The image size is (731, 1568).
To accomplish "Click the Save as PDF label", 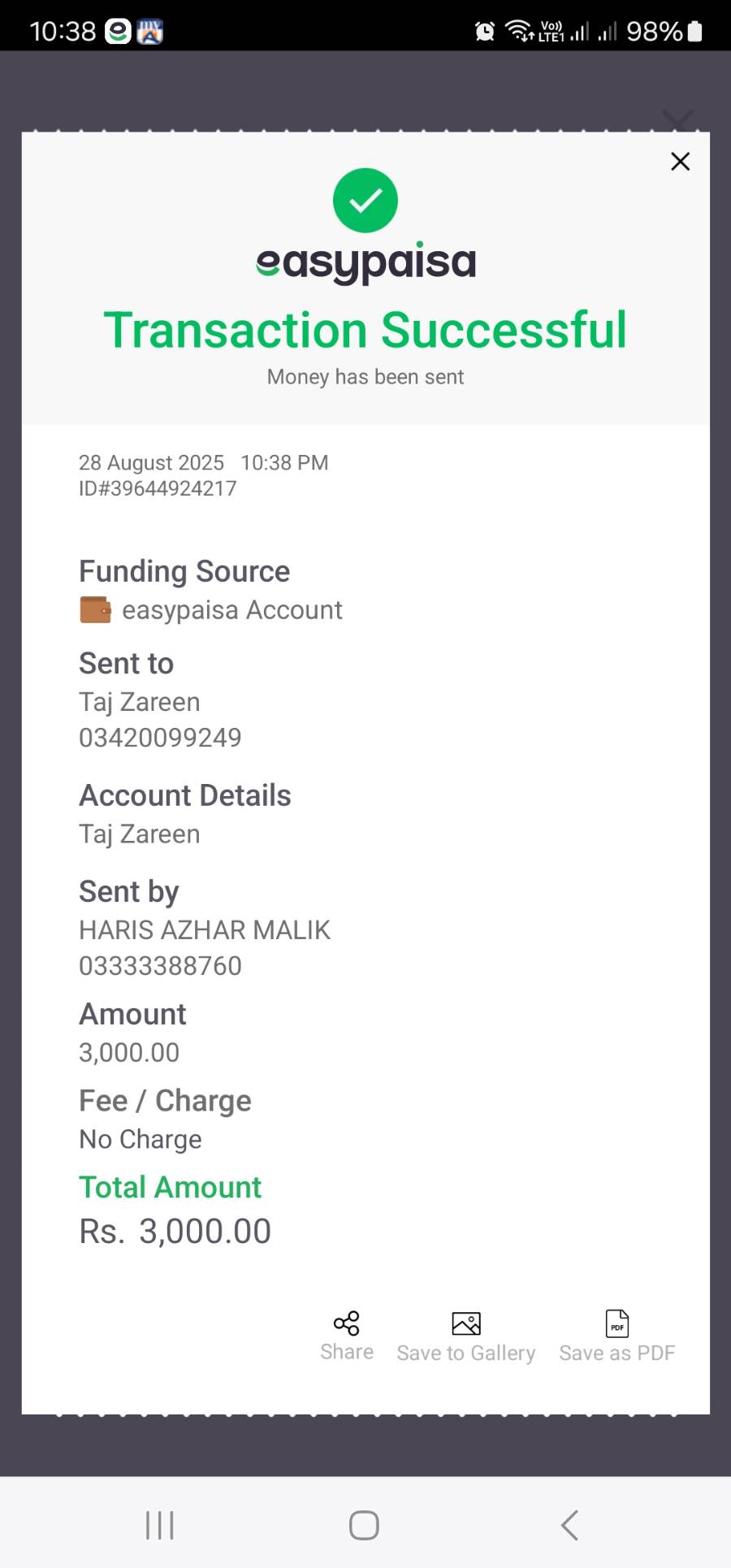I will [x=617, y=1353].
